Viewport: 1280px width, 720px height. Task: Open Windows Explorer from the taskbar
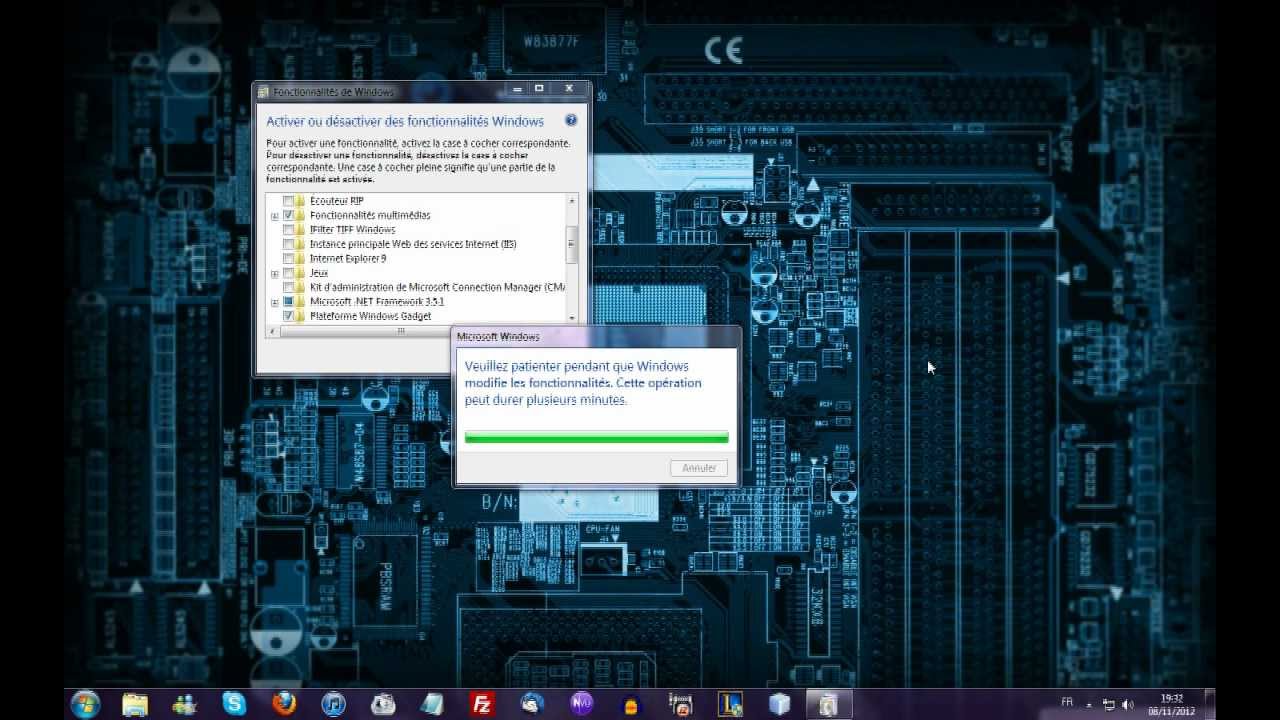(x=135, y=704)
